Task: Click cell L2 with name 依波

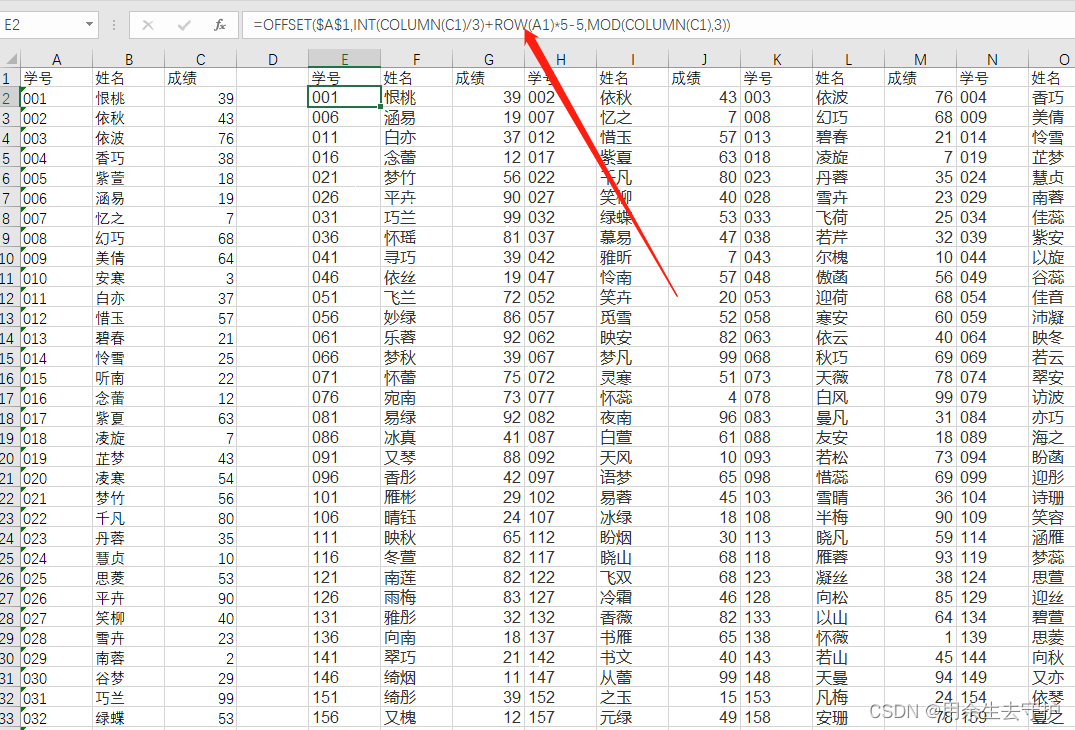Action: tap(848, 97)
